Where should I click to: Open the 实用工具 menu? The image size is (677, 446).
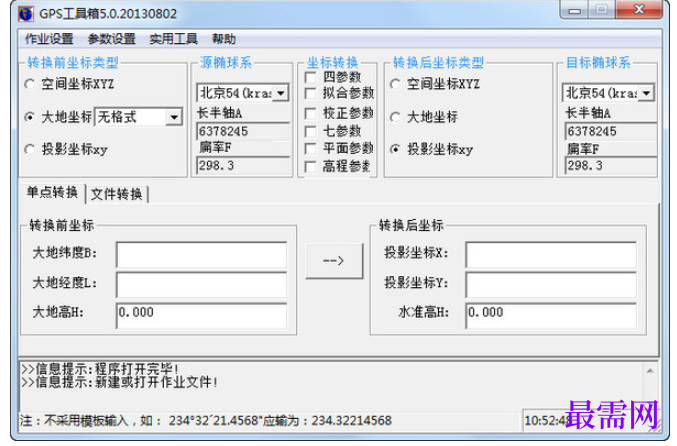[173, 39]
